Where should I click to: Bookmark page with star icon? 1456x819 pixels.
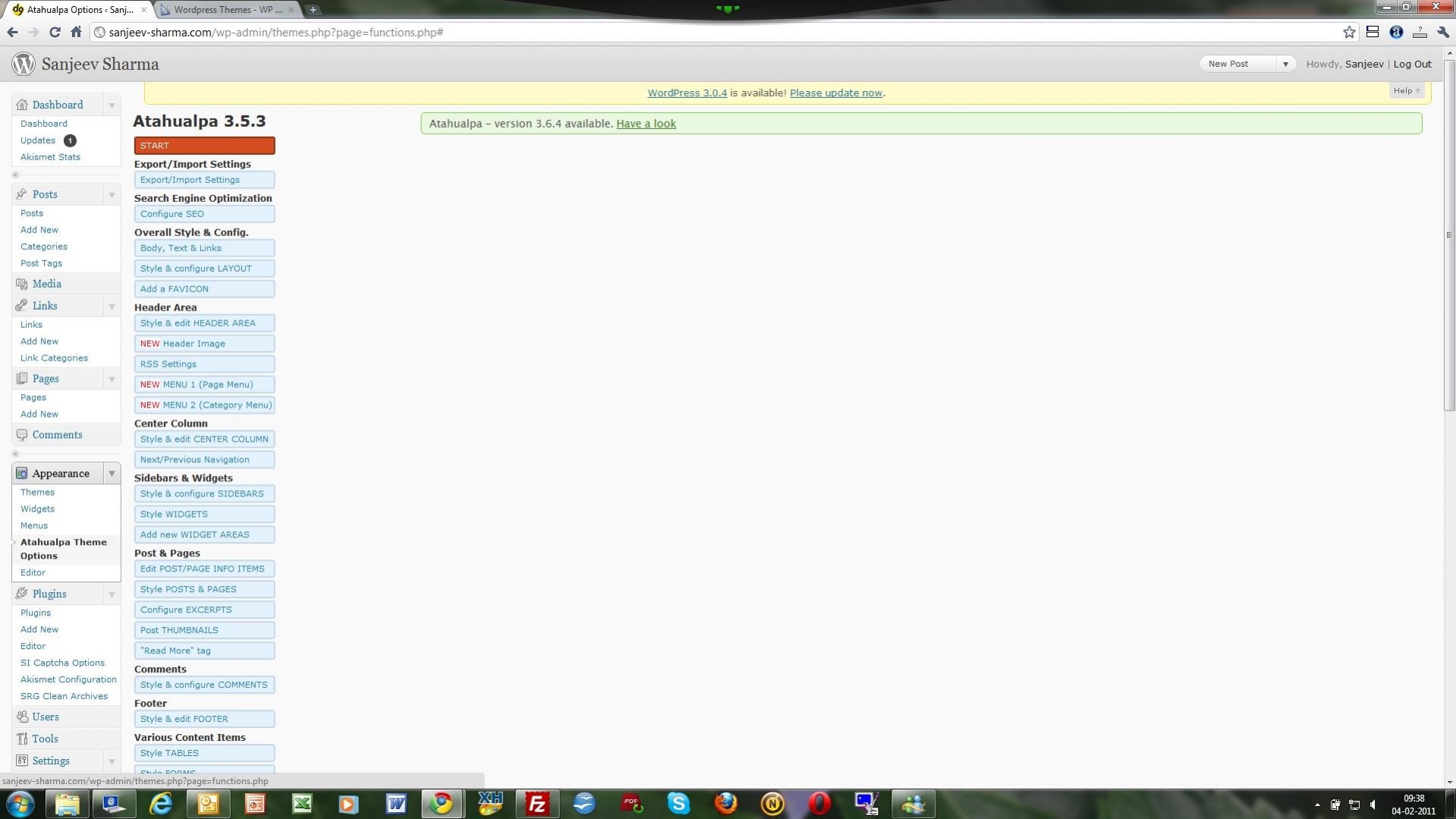[1349, 32]
